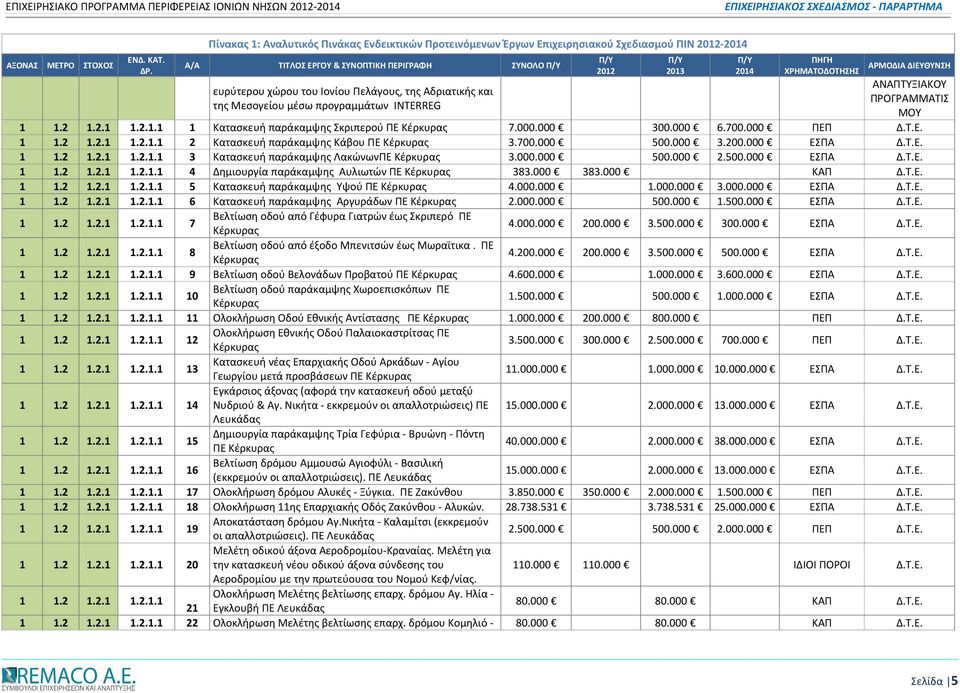This screenshot has width=960, height=693.
Task: Select 'Ολοκλήρωση δρόμου Αλυκές - Ξύγκια. ΠΕ Ζακύνθου'
Action: (337, 492)
